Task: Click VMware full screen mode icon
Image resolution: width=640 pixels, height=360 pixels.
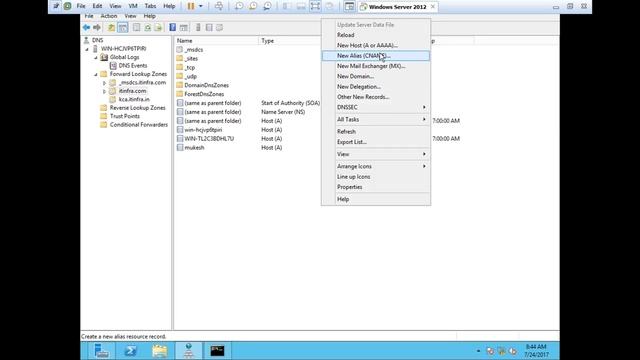Action: tap(315, 6)
